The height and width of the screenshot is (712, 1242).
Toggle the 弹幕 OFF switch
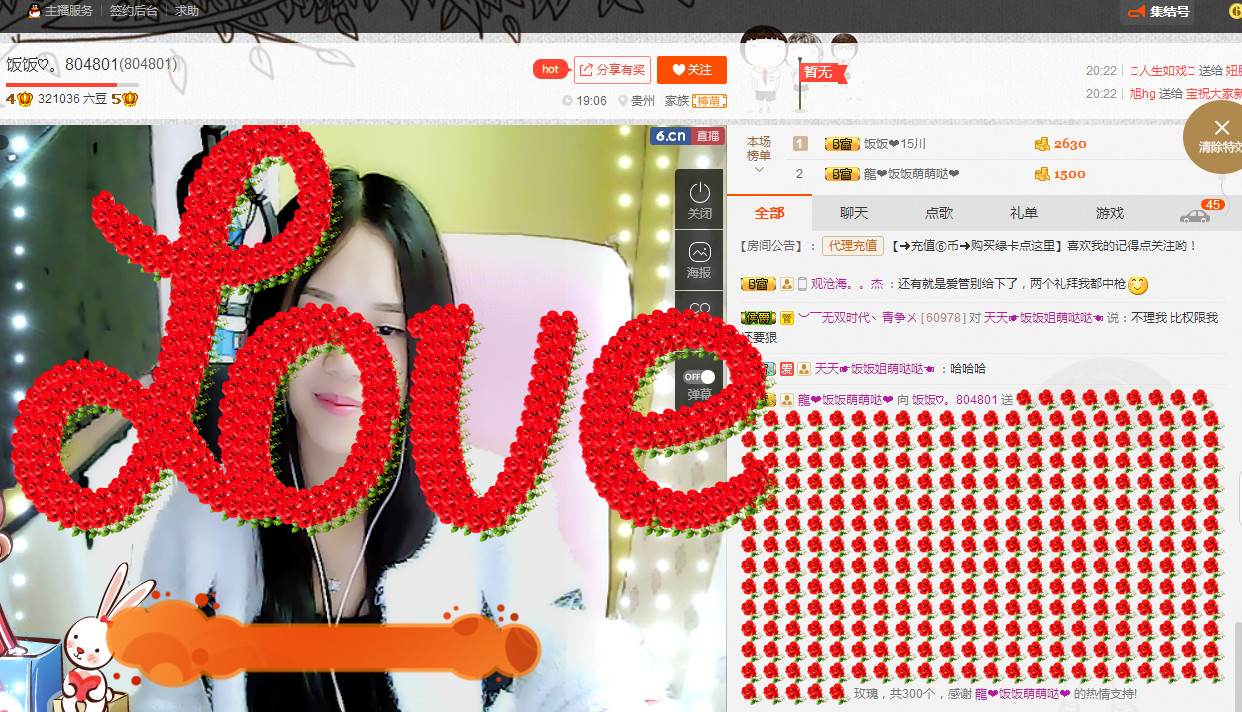(700, 377)
